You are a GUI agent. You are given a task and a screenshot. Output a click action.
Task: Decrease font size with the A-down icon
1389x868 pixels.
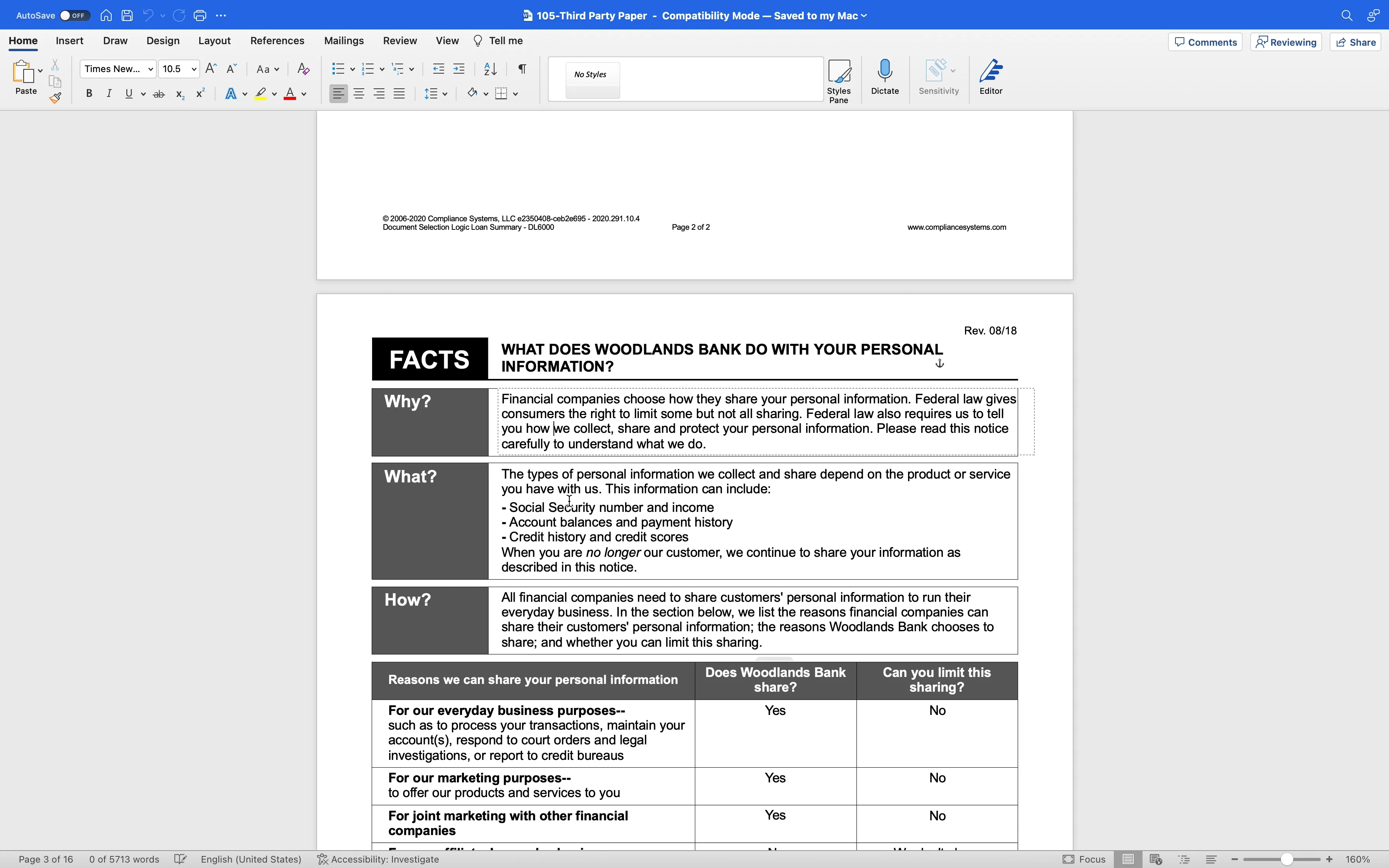(232, 69)
